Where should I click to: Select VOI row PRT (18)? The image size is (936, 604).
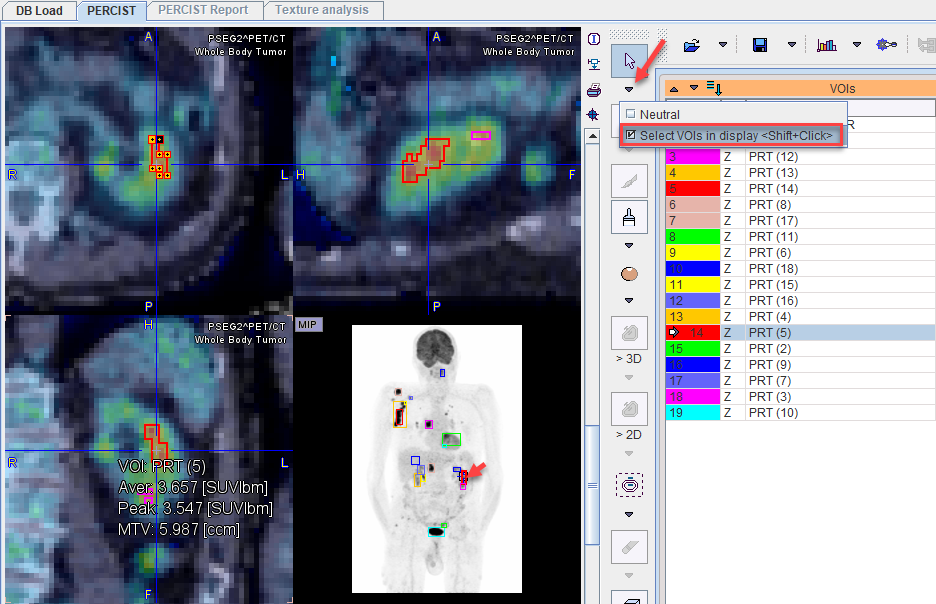(x=800, y=269)
